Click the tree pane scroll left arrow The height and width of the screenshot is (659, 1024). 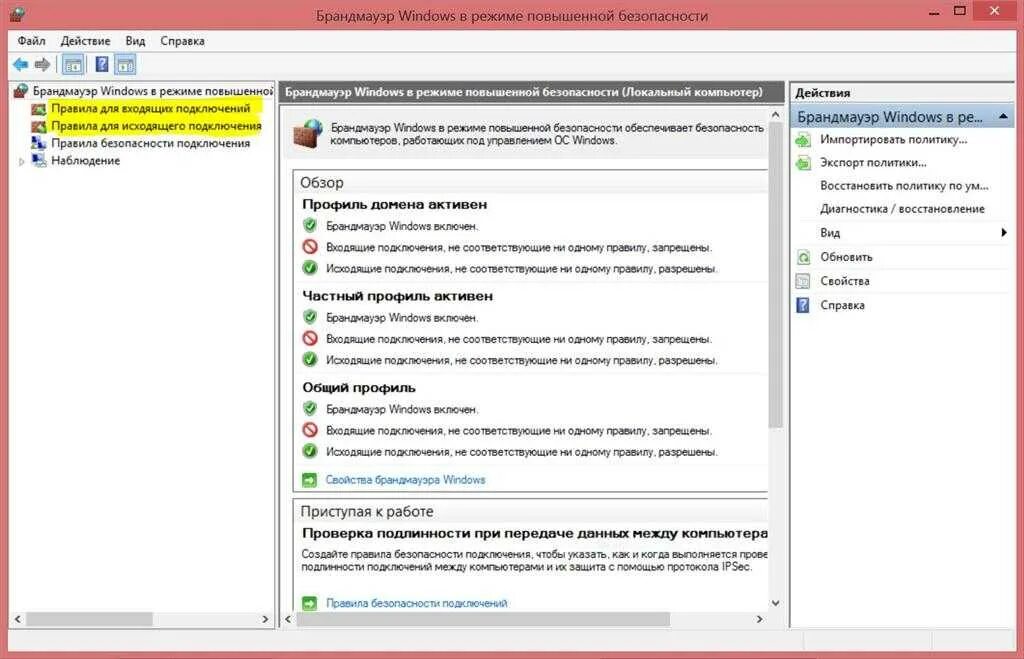pos(18,619)
